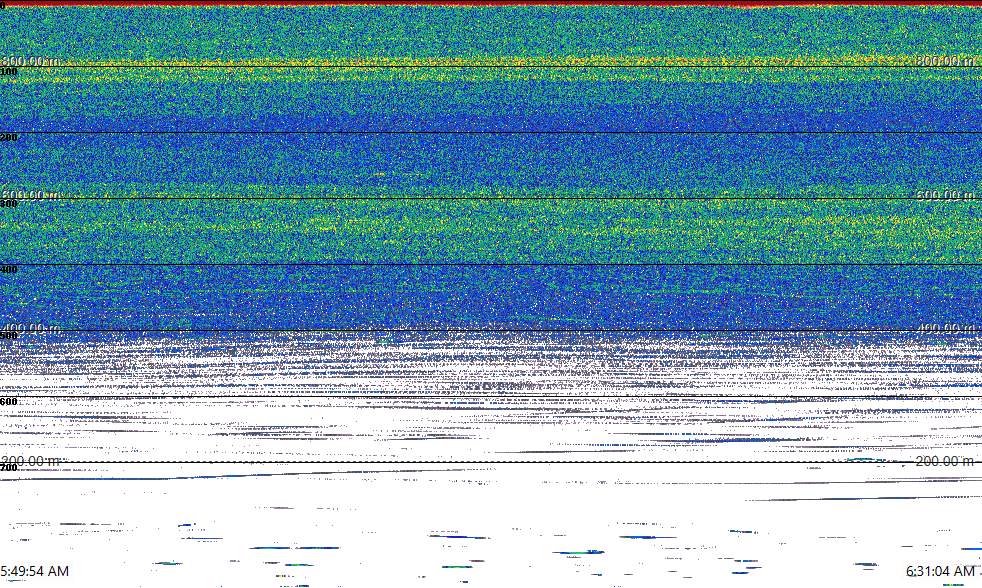Select the 300 depth scale label
This screenshot has height=588, width=982.
point(9,204)
